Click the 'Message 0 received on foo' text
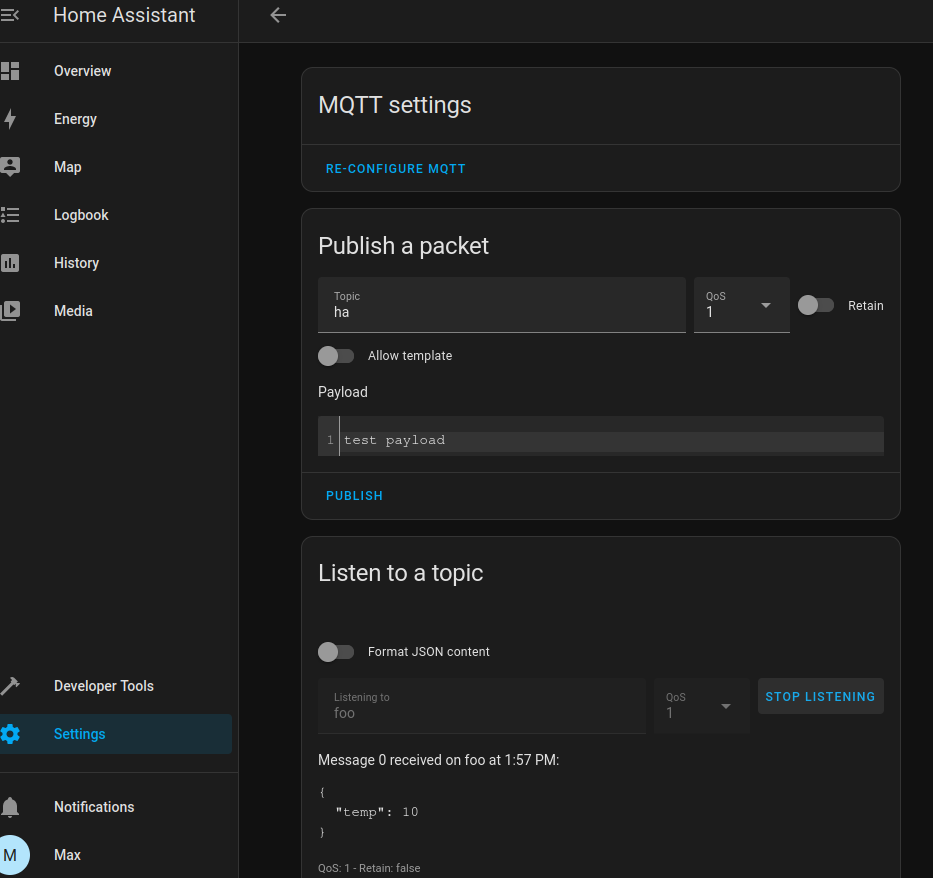 438,760
